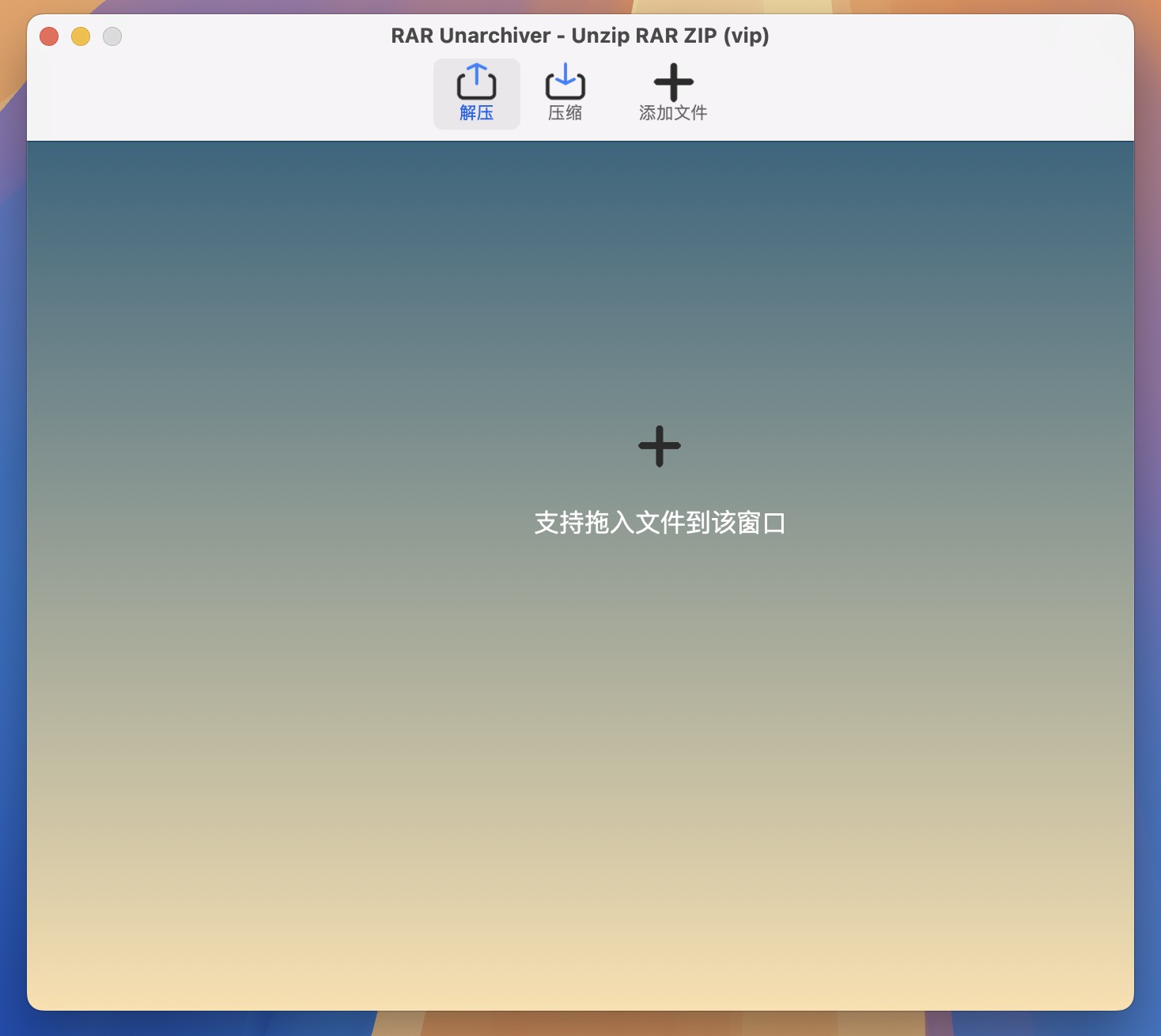Click the large plus icon in drop area
The height and width of the screenshot is (1036, 1161).
660,446
